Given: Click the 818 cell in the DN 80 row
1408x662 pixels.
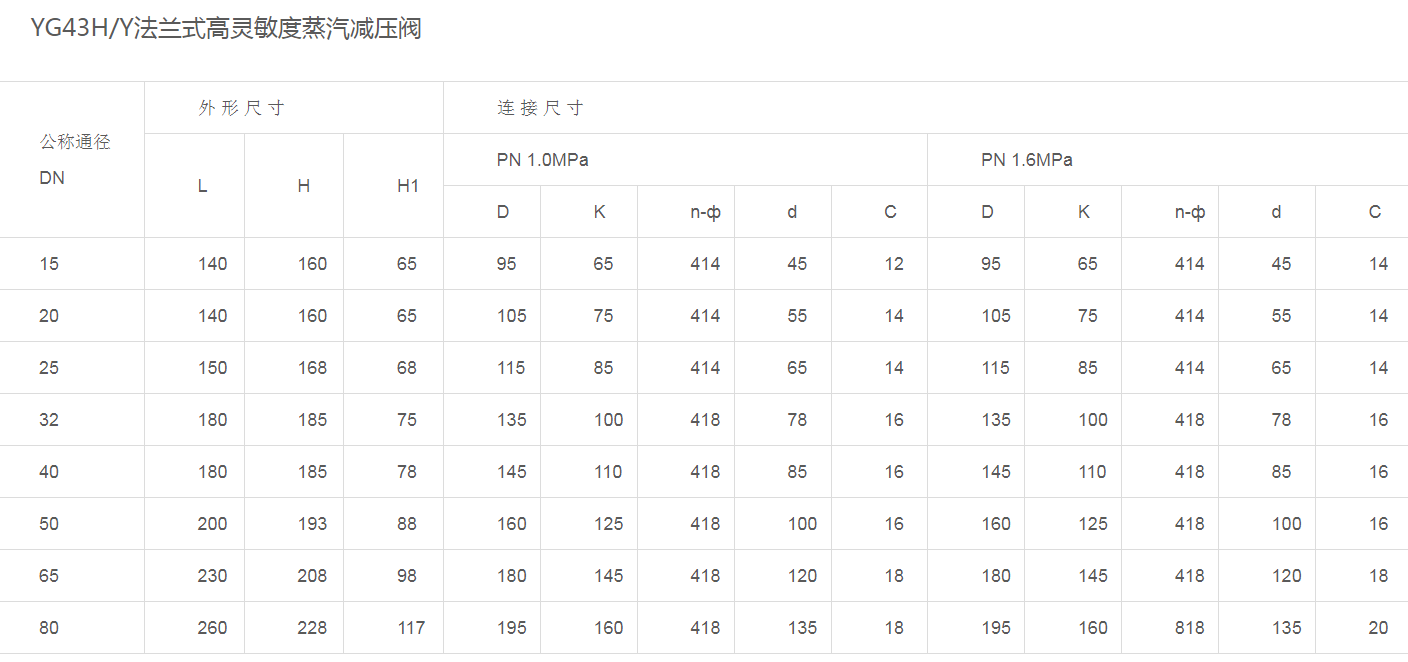Looking at the screenshot, I should (x=1189, y=628).
